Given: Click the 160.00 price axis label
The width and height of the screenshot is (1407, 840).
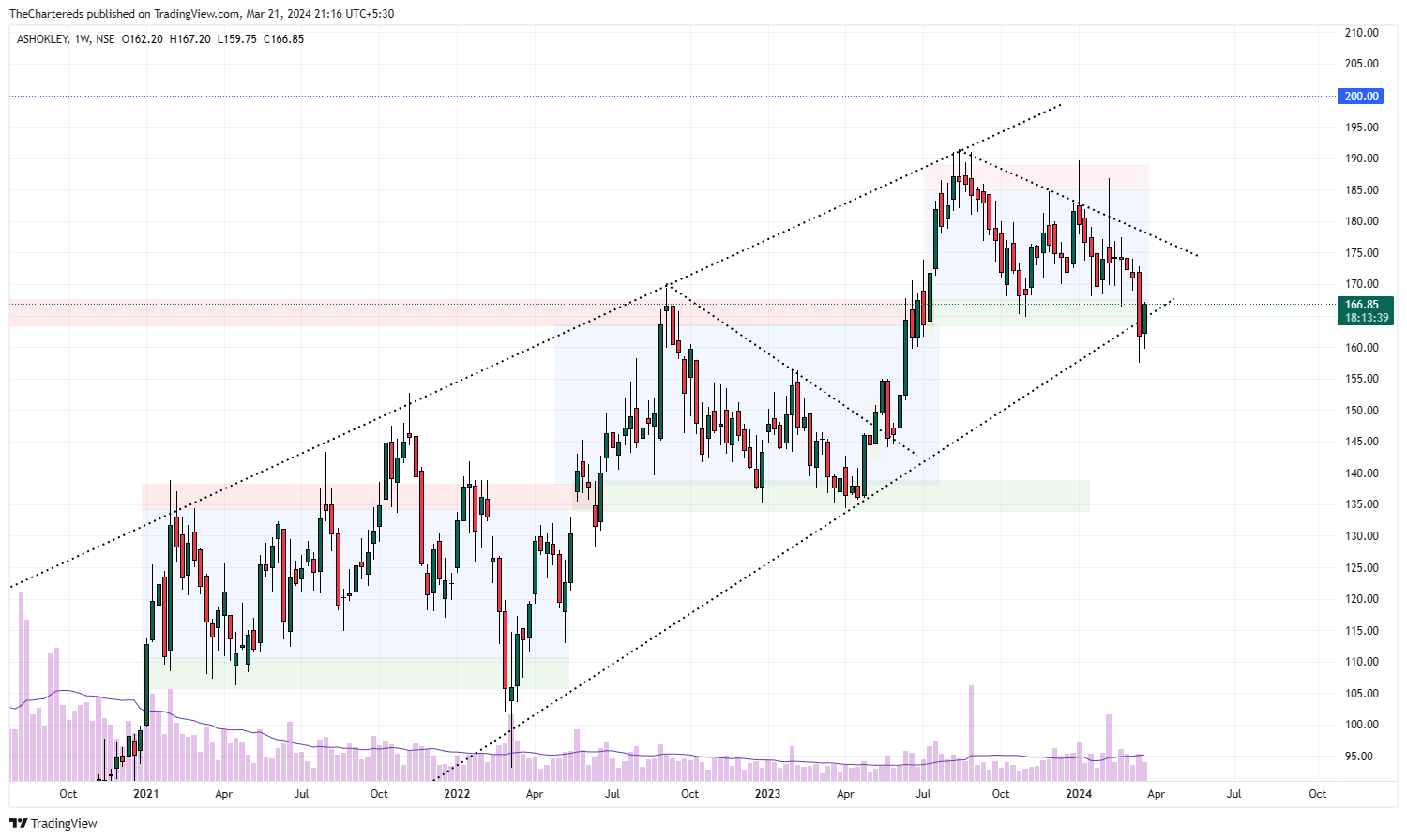Looking at the screenshot, I should [1362, 348].
